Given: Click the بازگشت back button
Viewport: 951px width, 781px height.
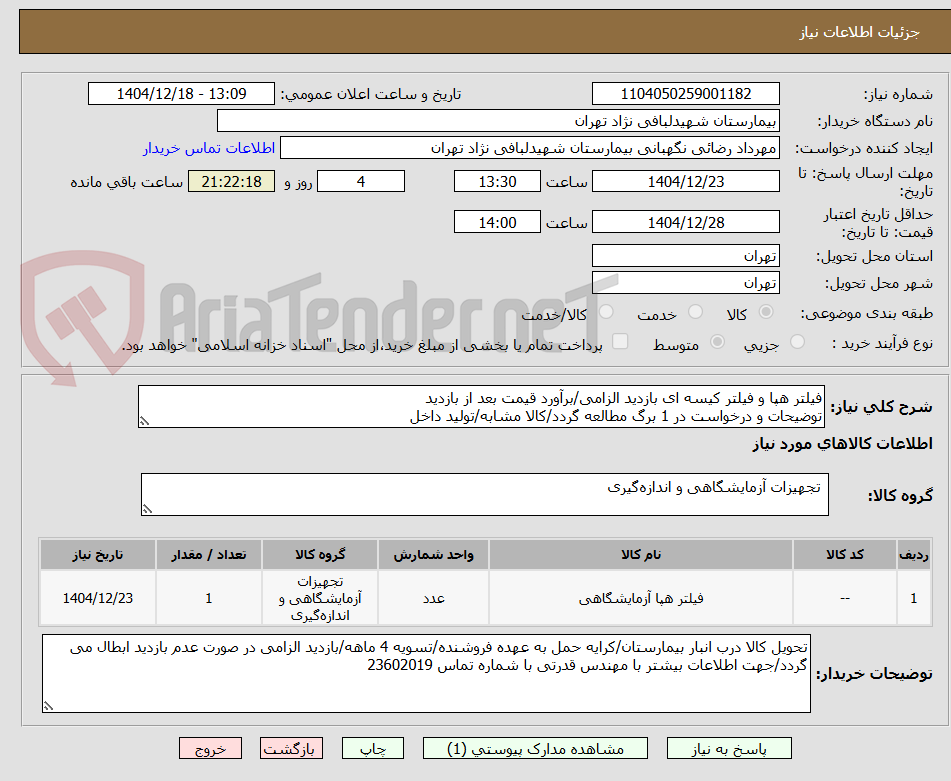Looking at the screenshot, I should click(x=291, y=748).
